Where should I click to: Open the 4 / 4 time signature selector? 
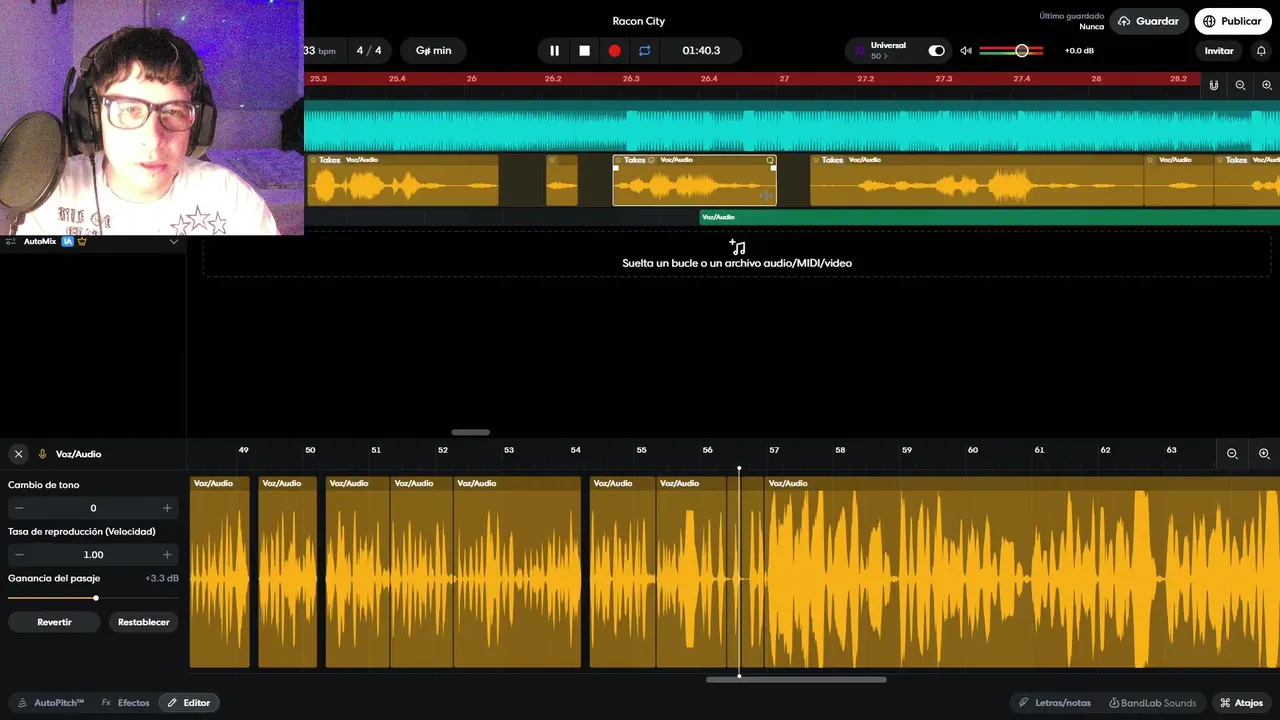369,51
